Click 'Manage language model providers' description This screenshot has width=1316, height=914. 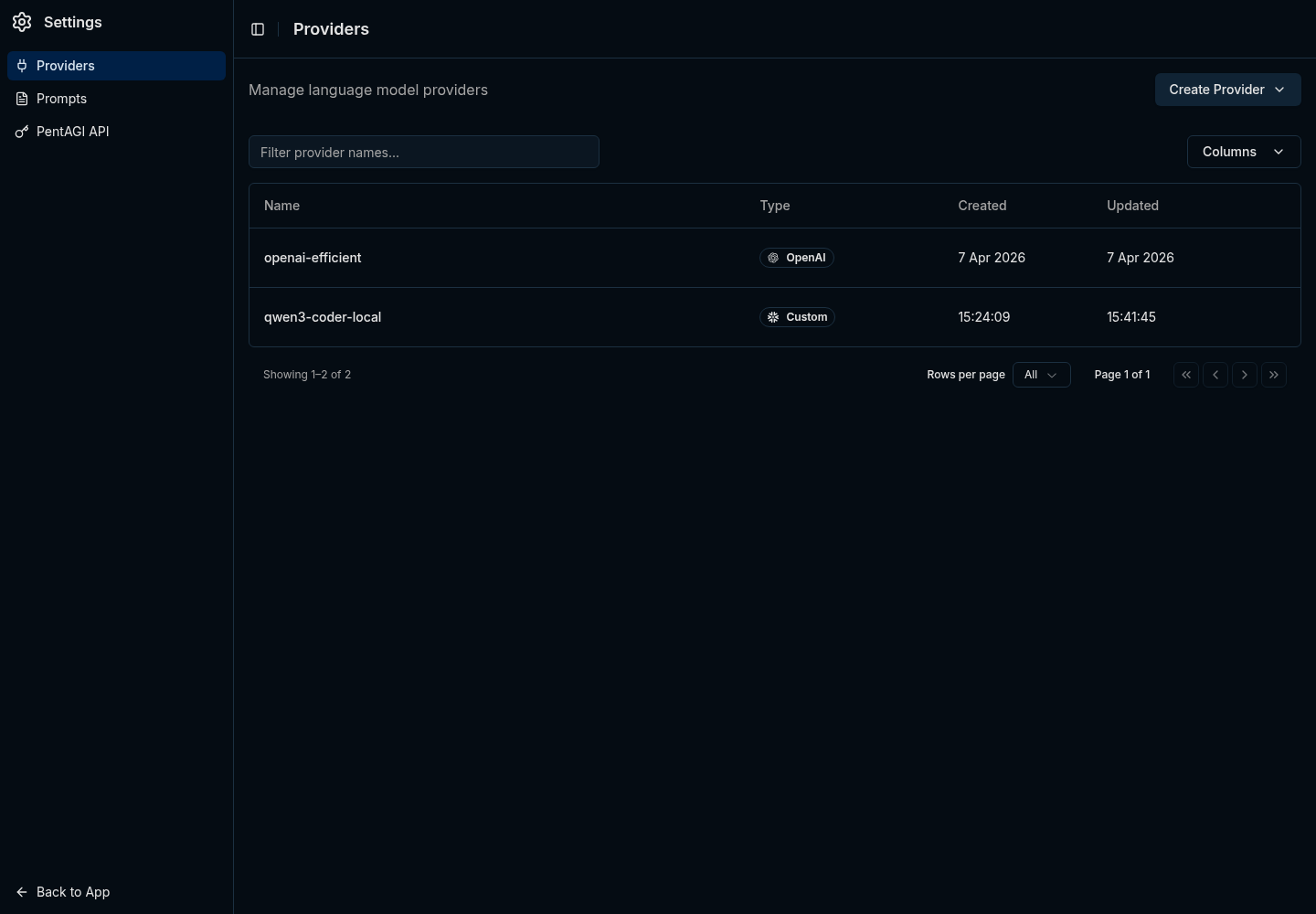coord(368,90)
